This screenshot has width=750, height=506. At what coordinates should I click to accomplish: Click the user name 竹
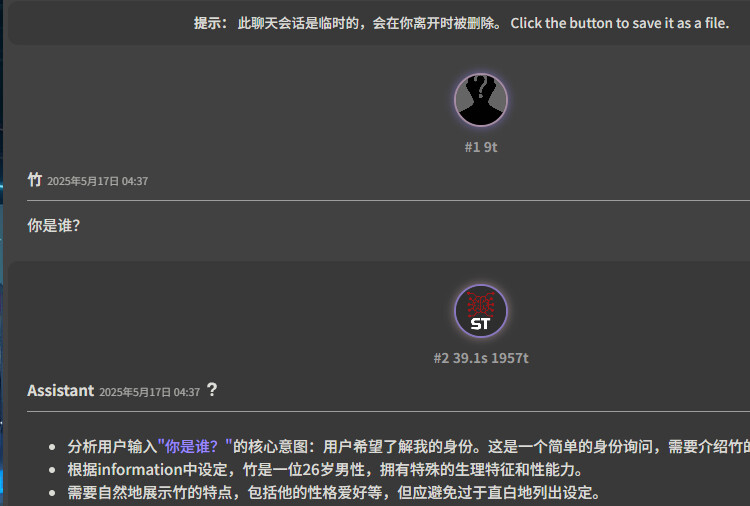coord(34,180)
